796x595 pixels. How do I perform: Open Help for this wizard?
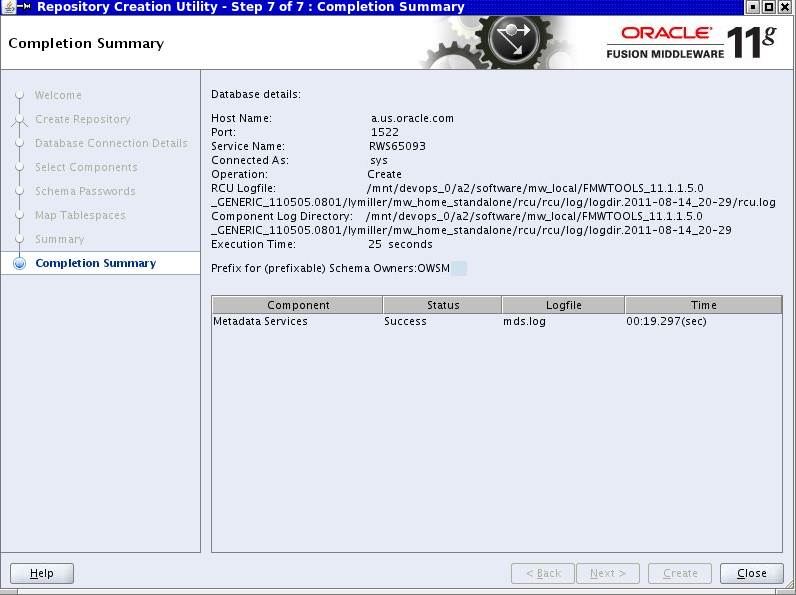pos(42,573)
